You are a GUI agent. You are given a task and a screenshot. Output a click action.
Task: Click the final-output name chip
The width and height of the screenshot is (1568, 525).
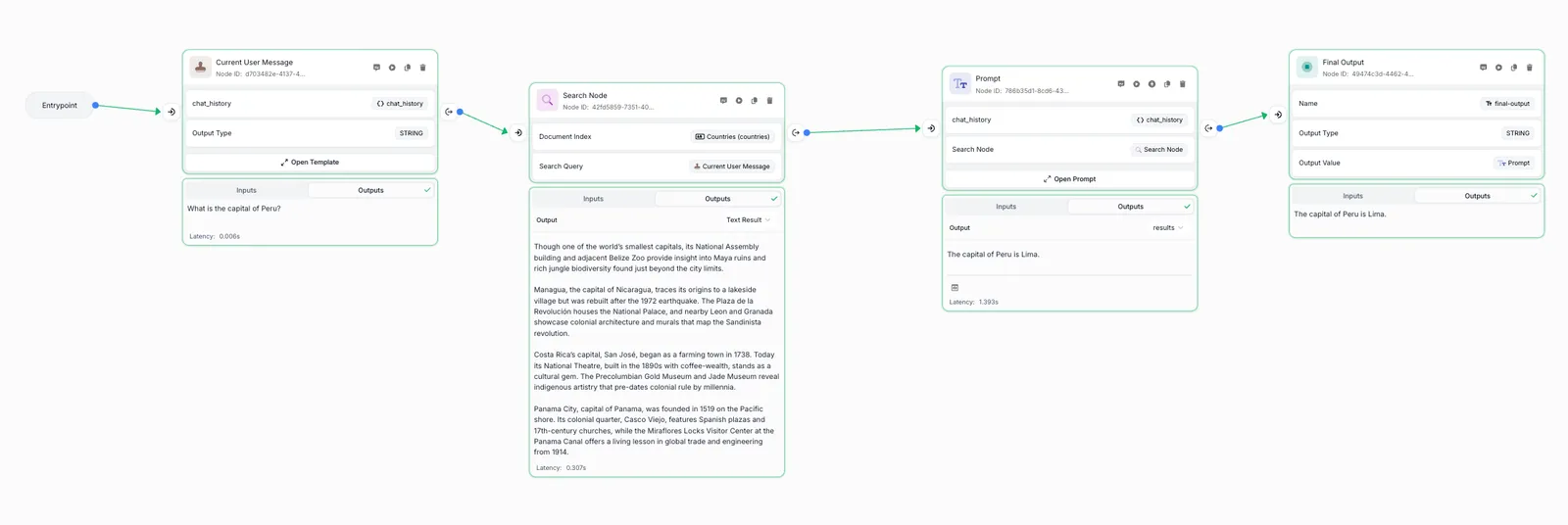[x=1507, y=104]
